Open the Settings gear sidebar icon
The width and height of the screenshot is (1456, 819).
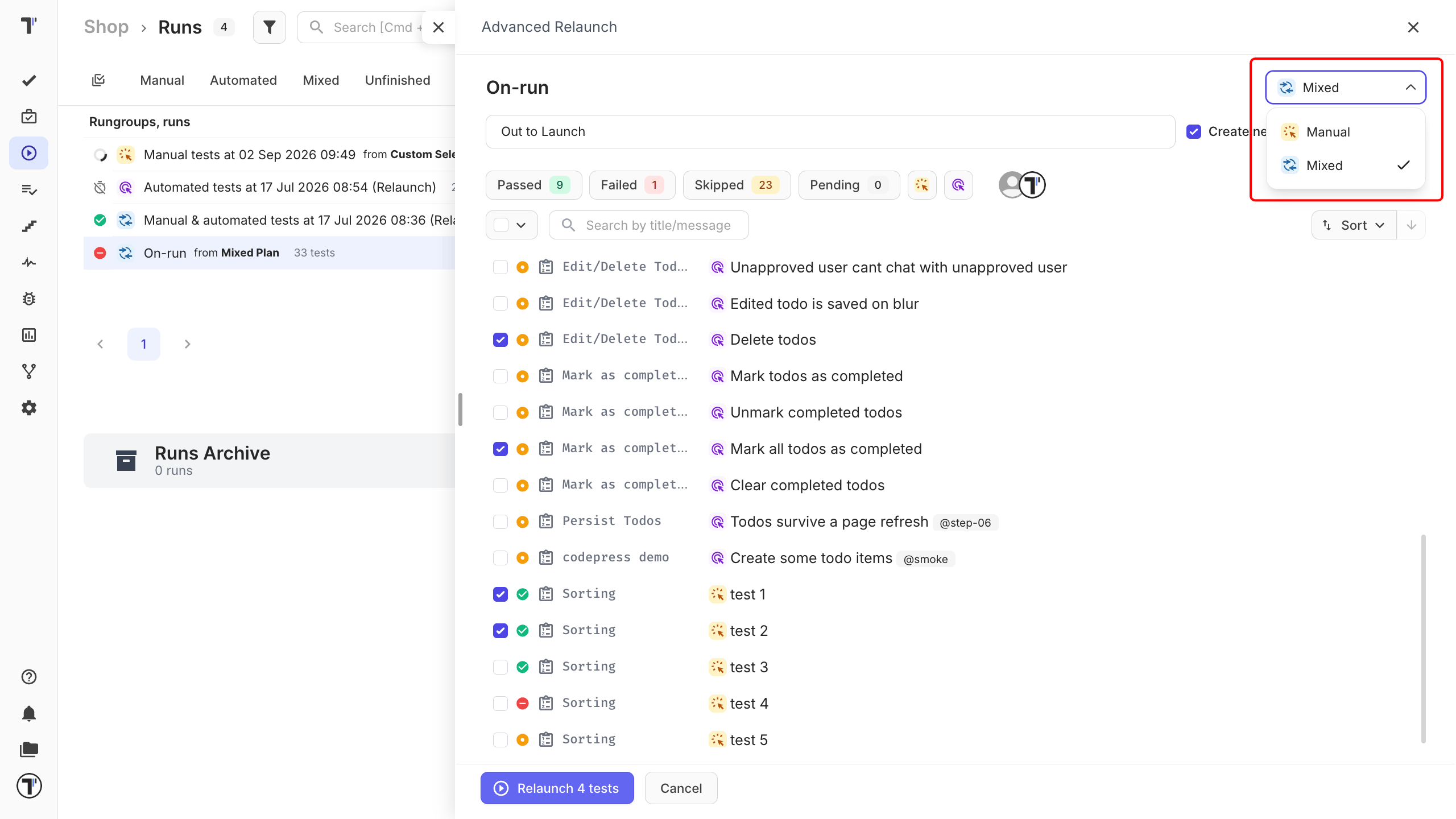tap(29, 408)
